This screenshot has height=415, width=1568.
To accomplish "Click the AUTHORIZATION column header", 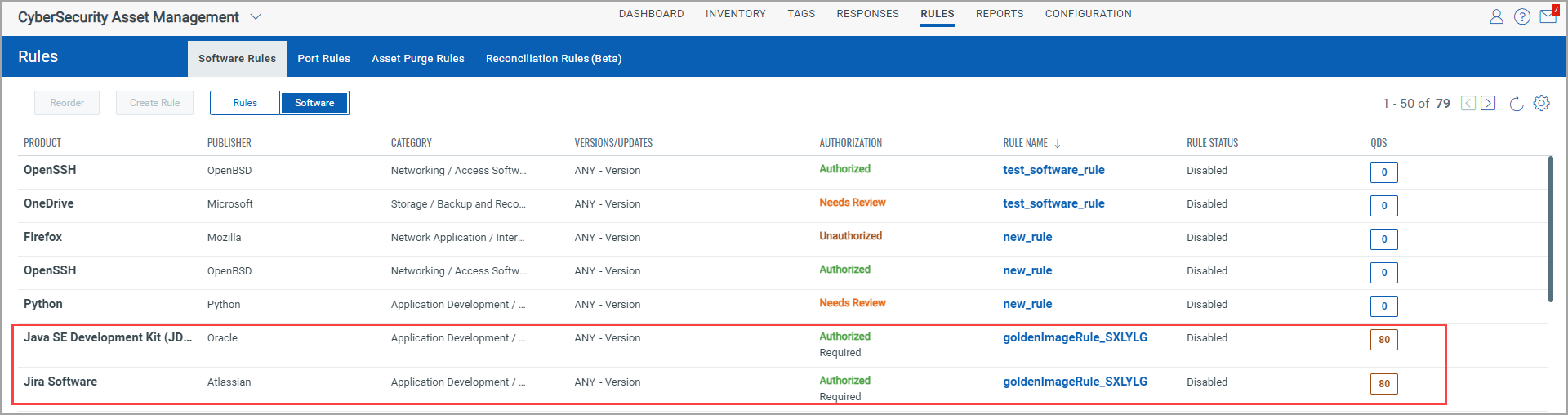I will [851, 143].
